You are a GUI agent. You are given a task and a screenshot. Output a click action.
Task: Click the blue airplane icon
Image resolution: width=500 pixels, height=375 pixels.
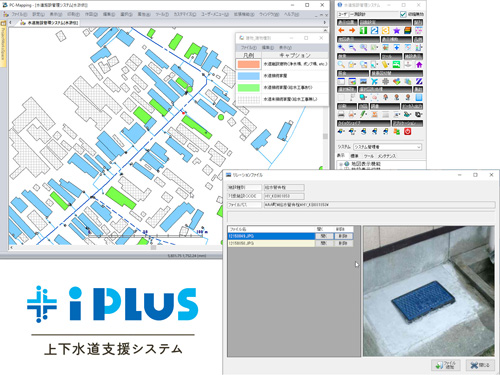tap(374, 81)
